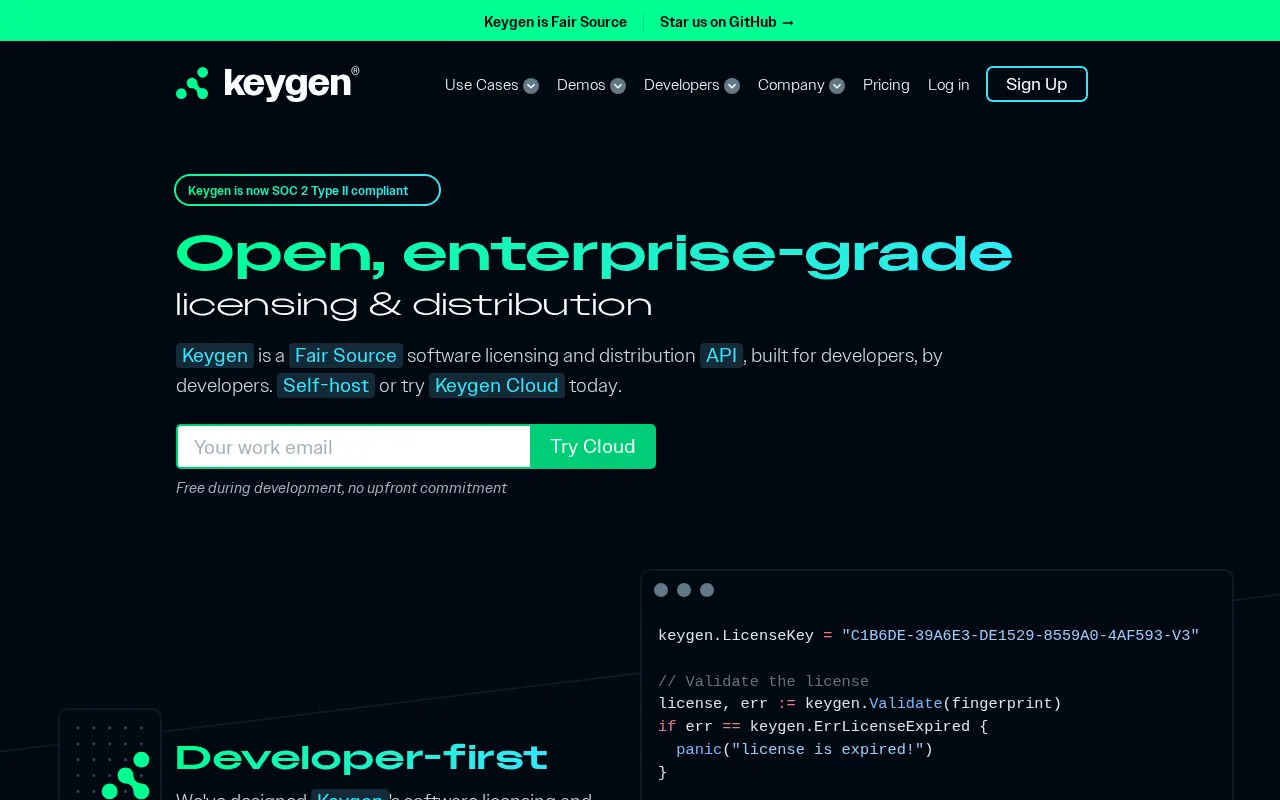The width and height of the screenshot is (1280, 800).
Task: Open the SOC 2 Type II compliant announcement
Action: [307, 190]
